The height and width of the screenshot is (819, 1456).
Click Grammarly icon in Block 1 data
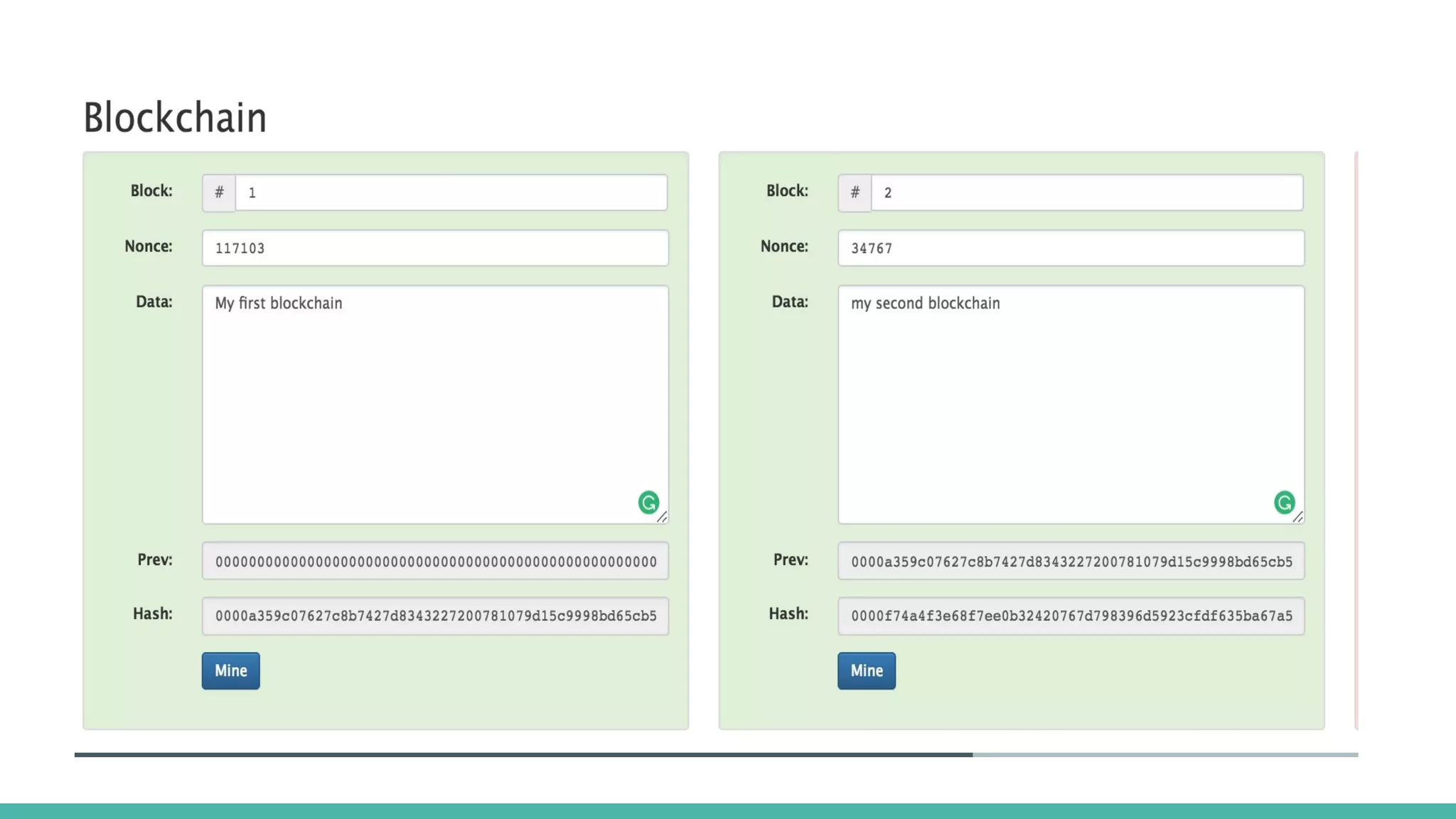[x=648, y=503]
